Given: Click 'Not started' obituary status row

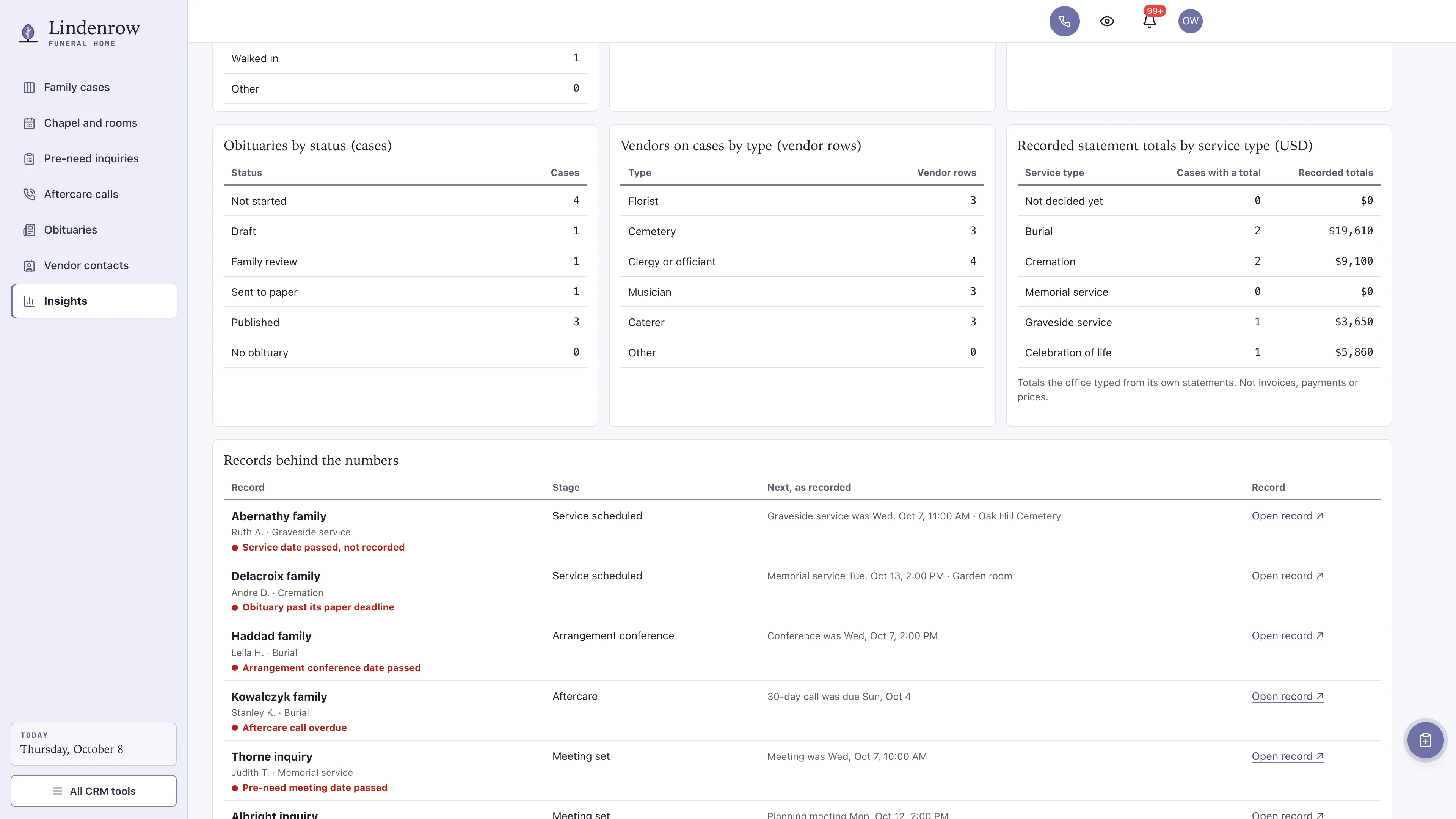Looking at the screenshot, I should coord(405,201).
